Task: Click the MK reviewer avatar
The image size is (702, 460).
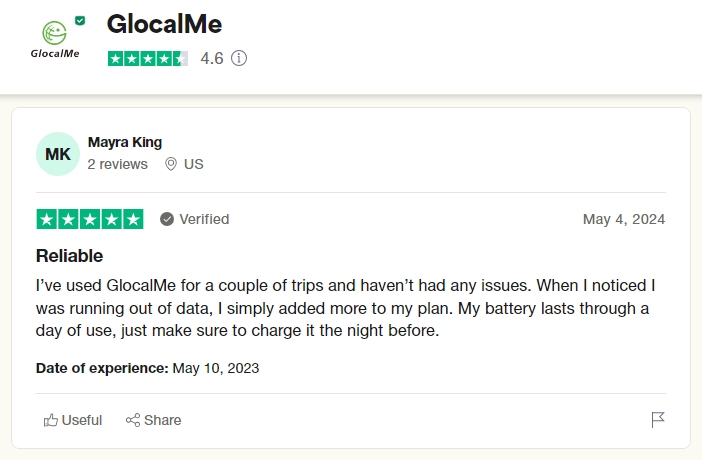Action: point(57,154)
